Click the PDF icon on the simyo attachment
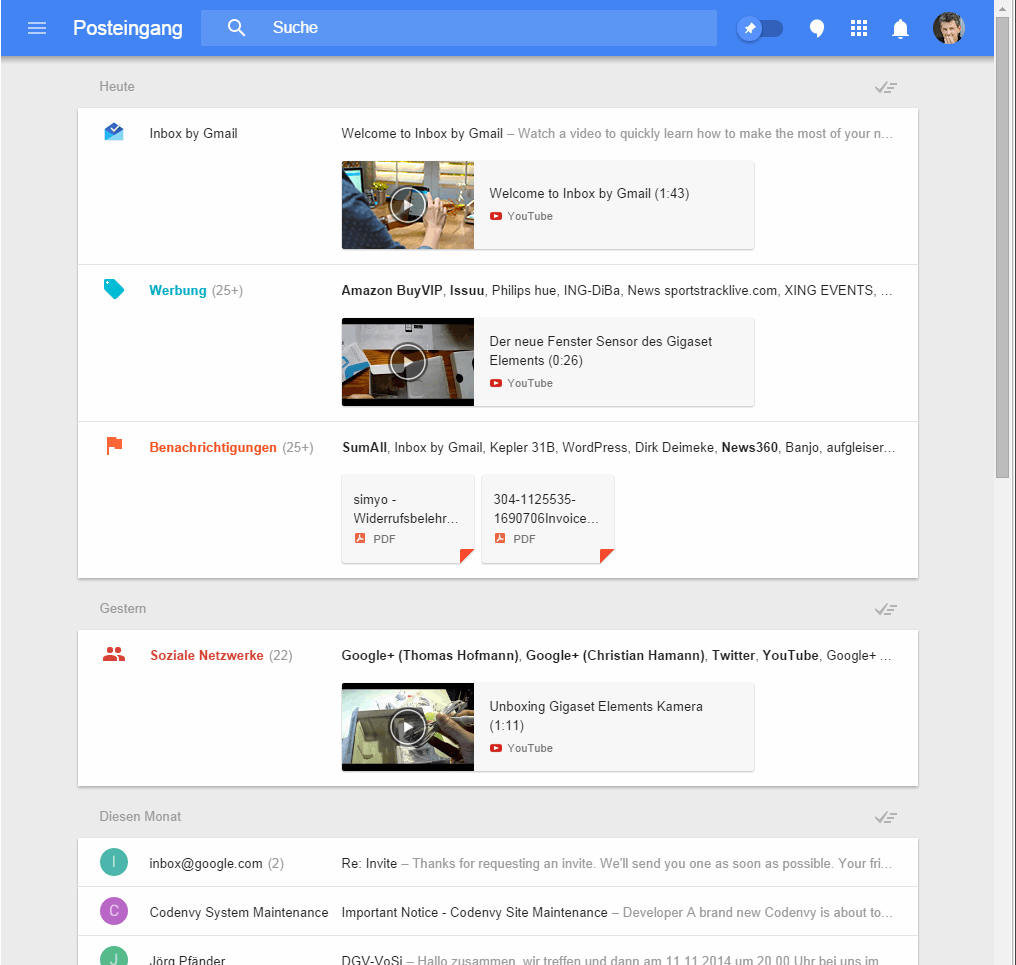1016x965 pixels. pos(361,538)
